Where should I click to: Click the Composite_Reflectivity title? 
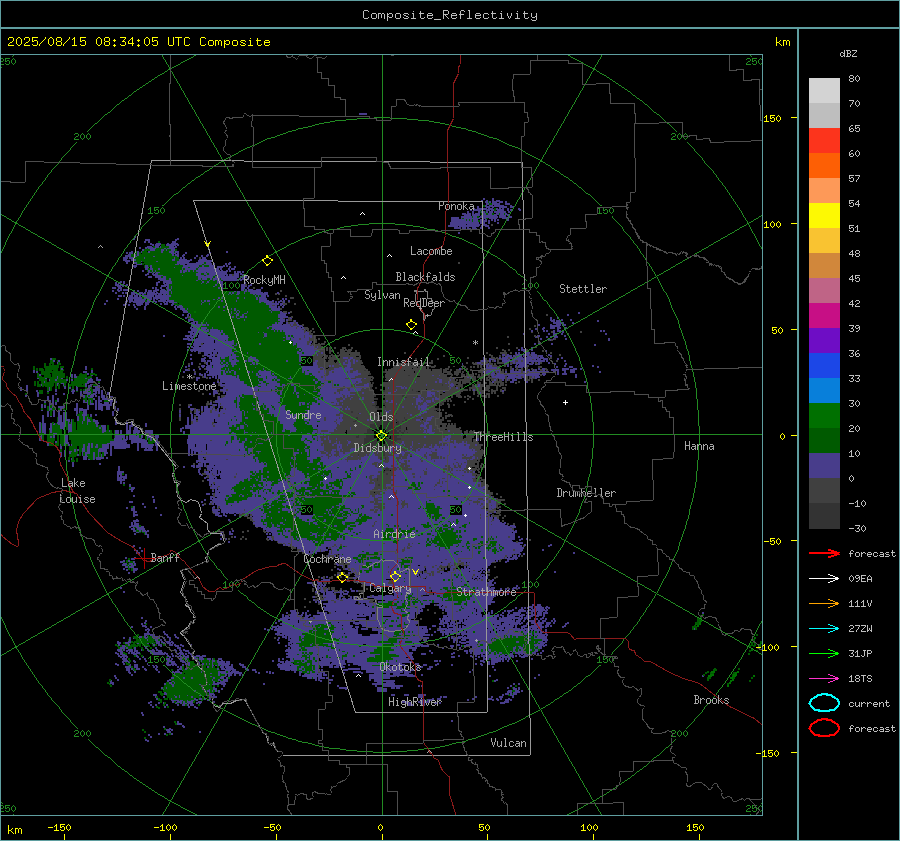pyautogui.click(x=450, y=15)
